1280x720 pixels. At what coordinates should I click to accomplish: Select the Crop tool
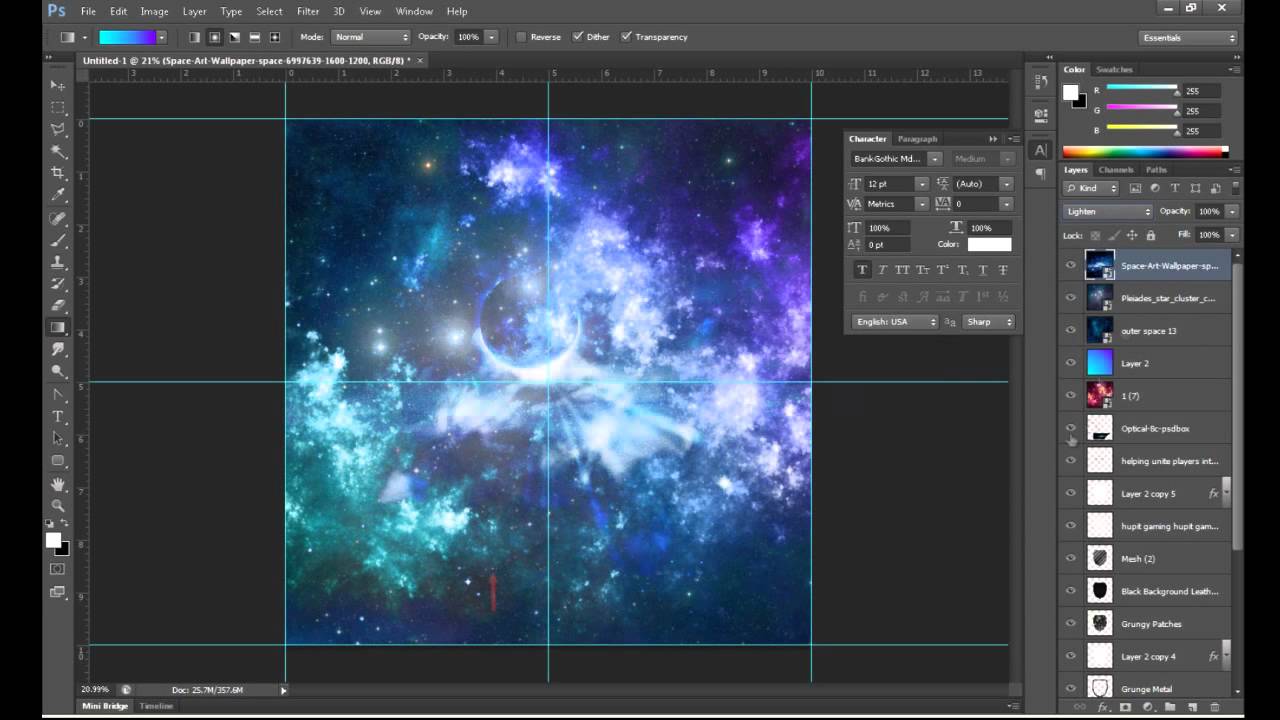[58, 174]
